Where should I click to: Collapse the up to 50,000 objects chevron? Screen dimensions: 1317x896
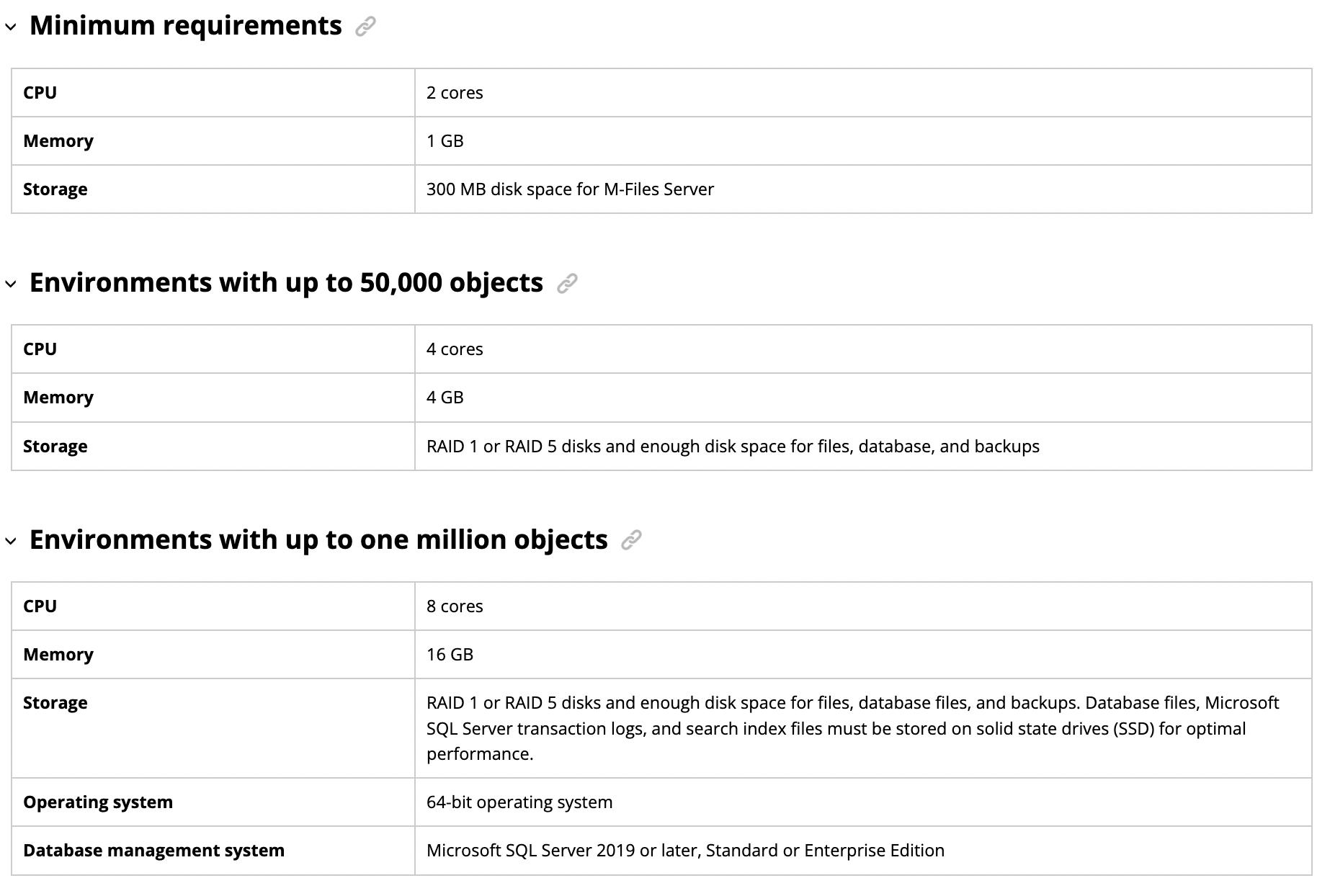point(11,284)
